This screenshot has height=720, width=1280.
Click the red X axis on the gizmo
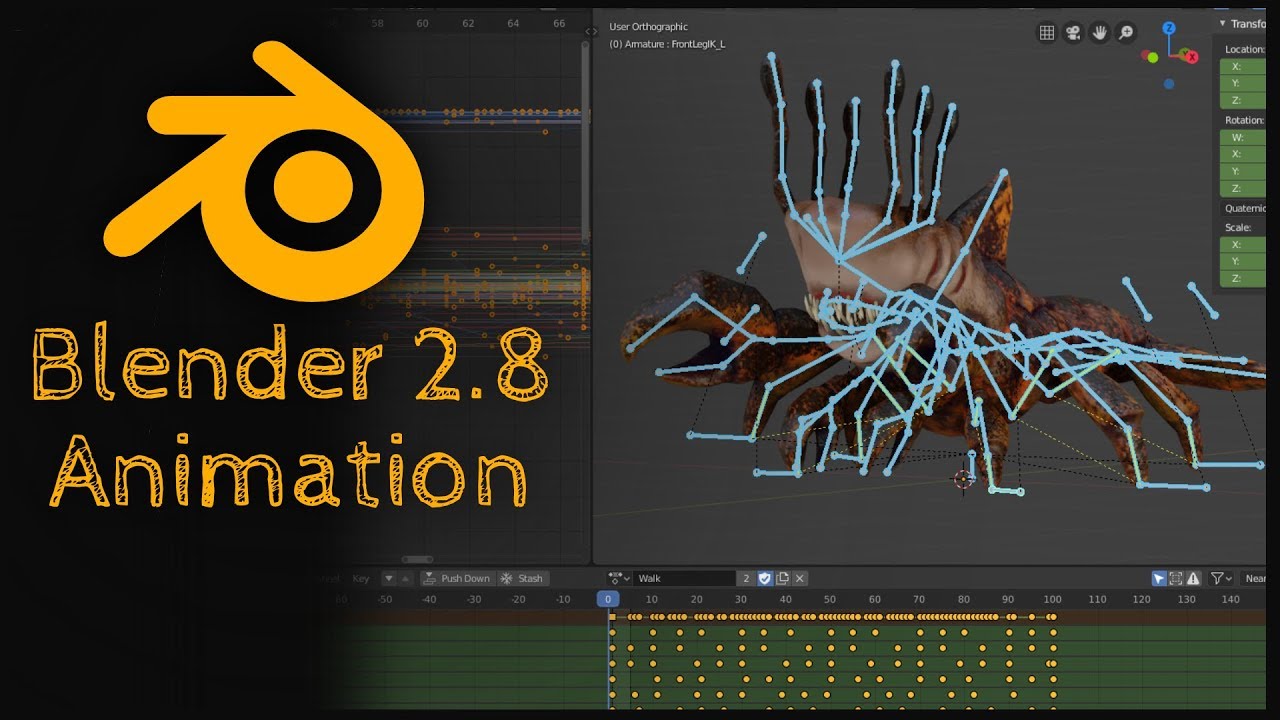click(1191, 57)
